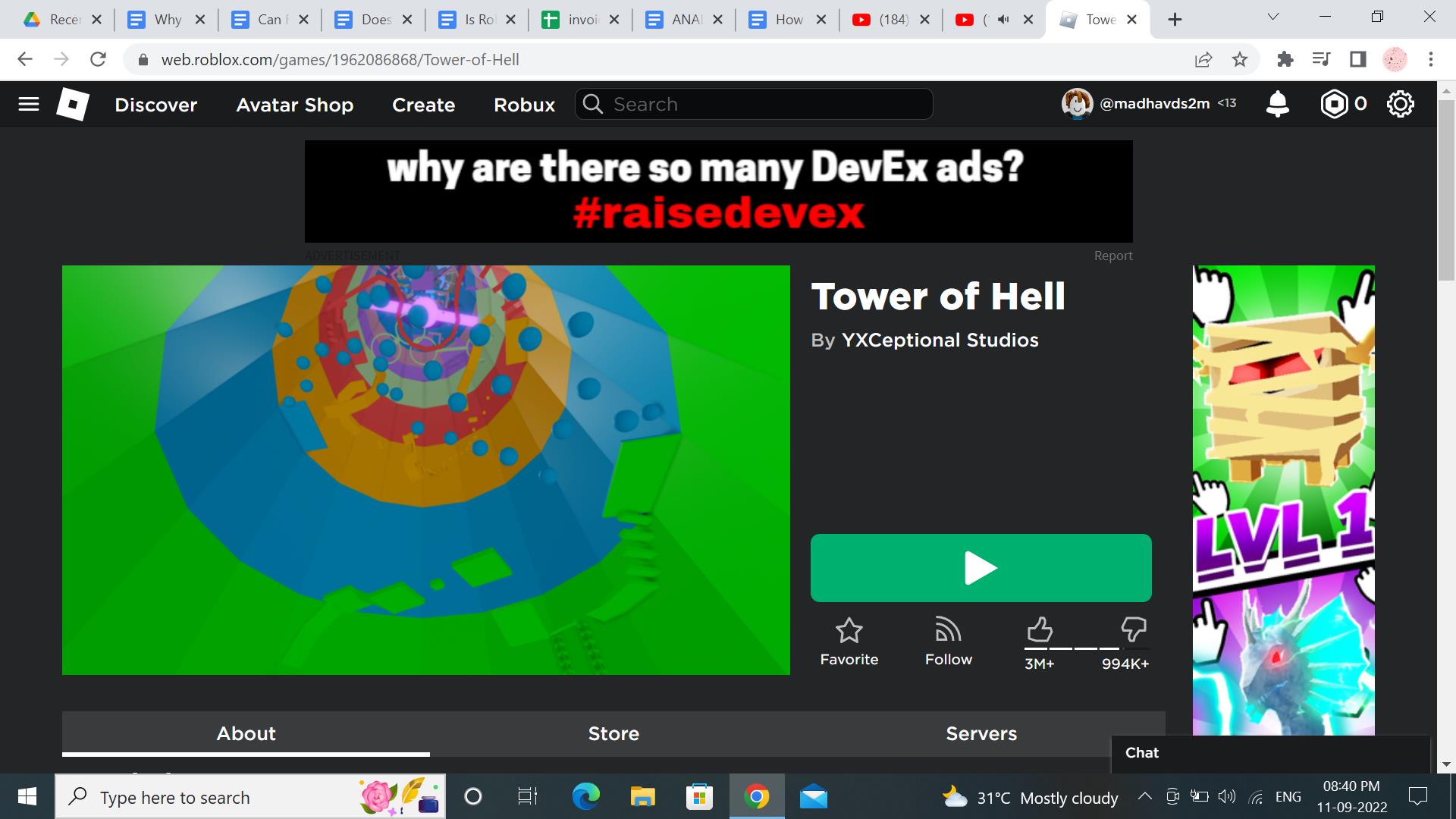Open volume control in system tray
The image size is (1456, 819).
tap(1227, 796)
